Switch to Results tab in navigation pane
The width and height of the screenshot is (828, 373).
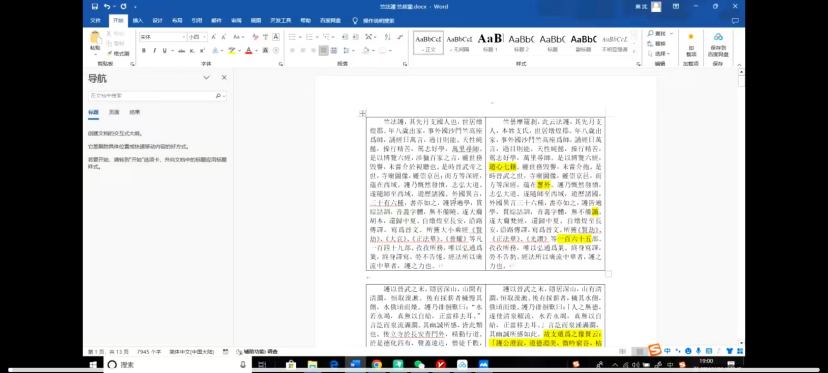point(135,113)
